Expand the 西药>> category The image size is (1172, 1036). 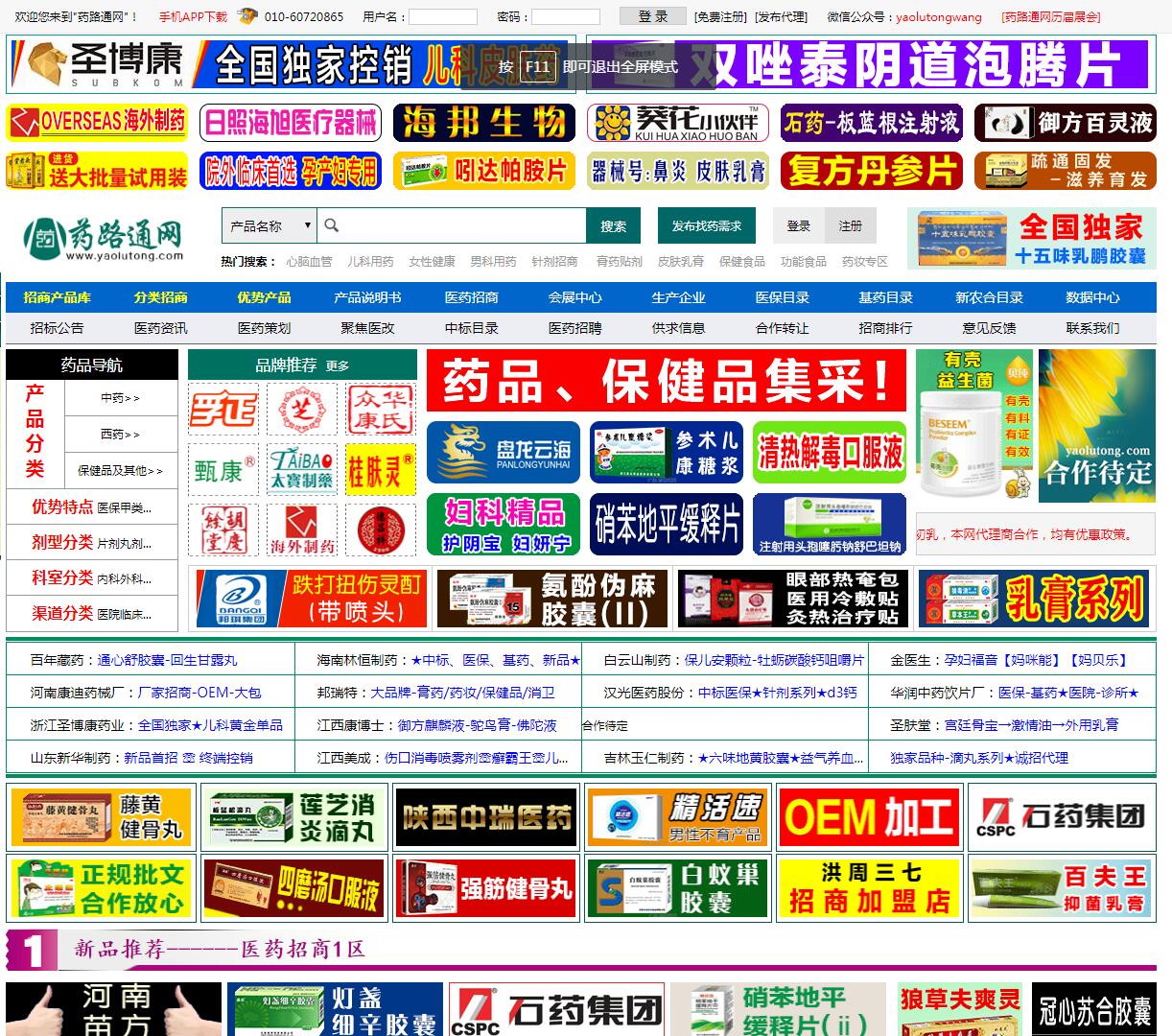[x=121, y=434]
